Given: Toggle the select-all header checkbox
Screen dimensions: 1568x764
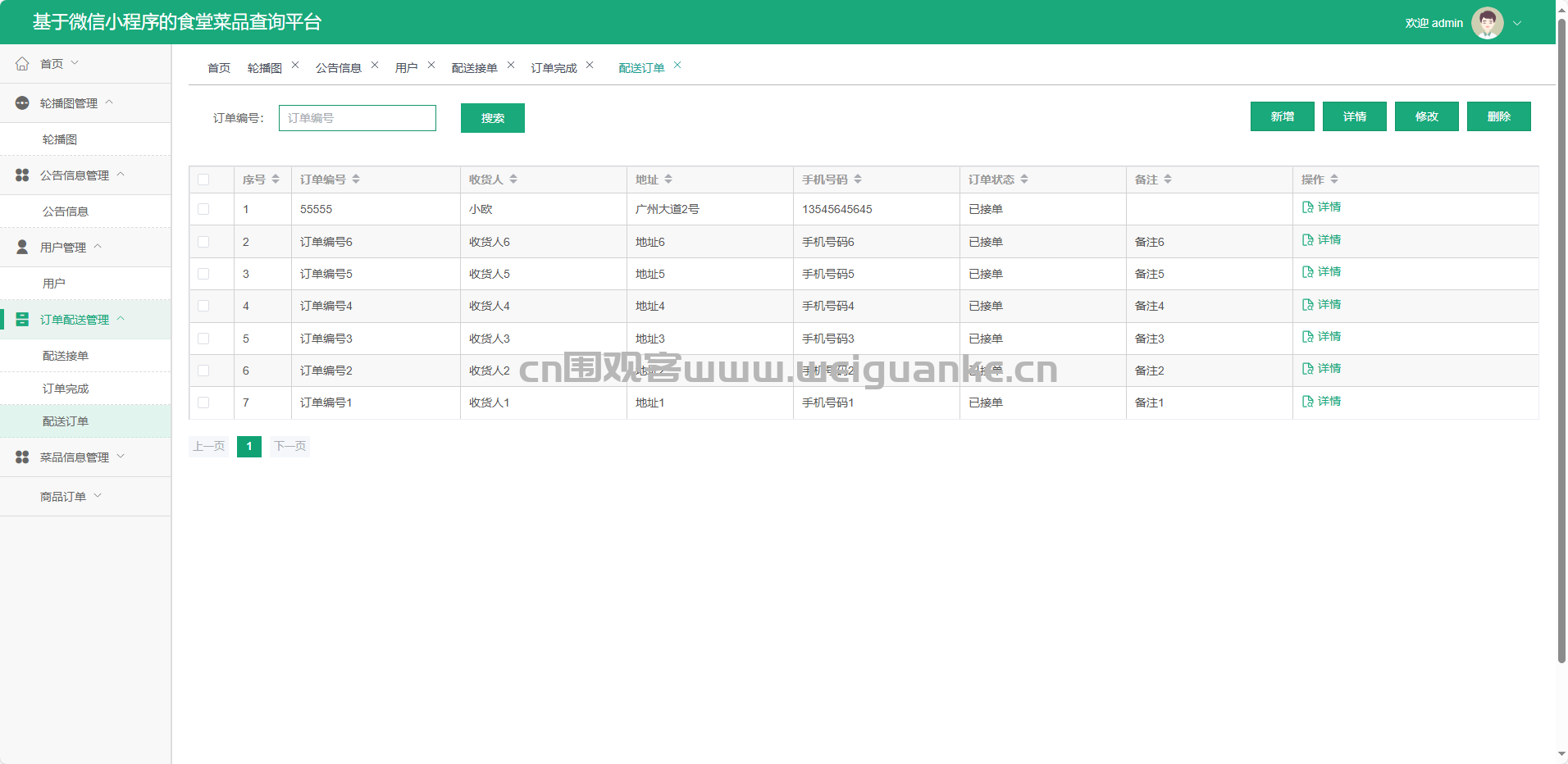Looking at the screenshot, I should 203,180.
